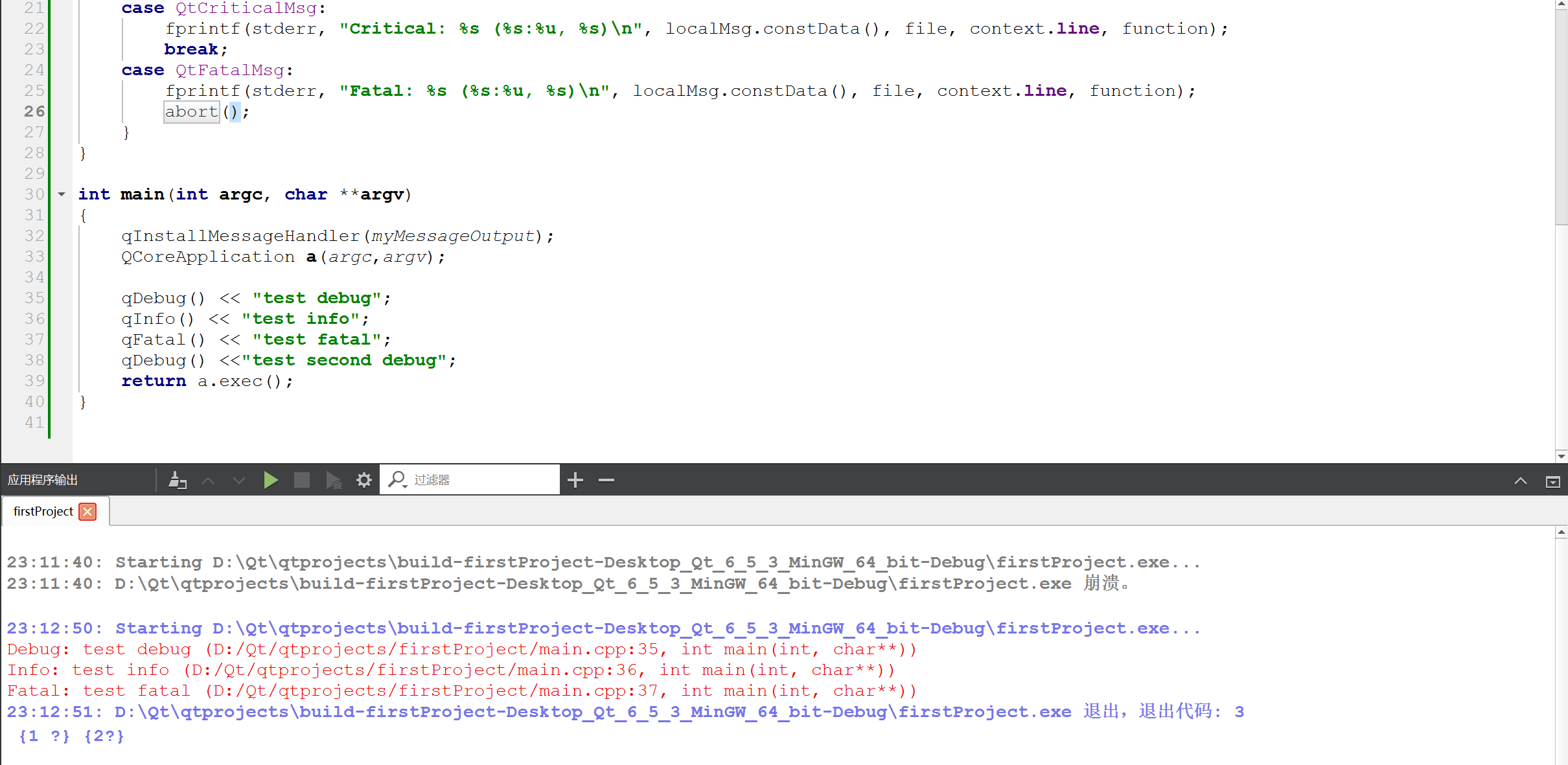Re-run the program with the green play button
1568x765 pixels.
[x=271, y=480]
